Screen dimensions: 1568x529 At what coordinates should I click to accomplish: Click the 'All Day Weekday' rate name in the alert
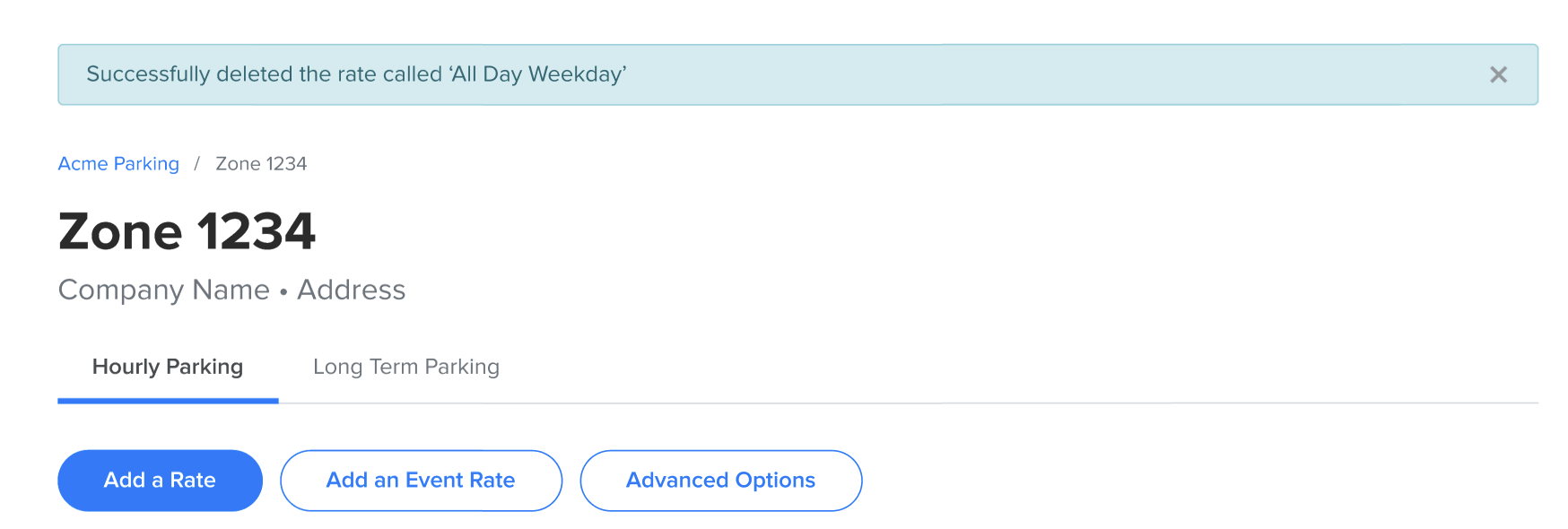(536, 74)
